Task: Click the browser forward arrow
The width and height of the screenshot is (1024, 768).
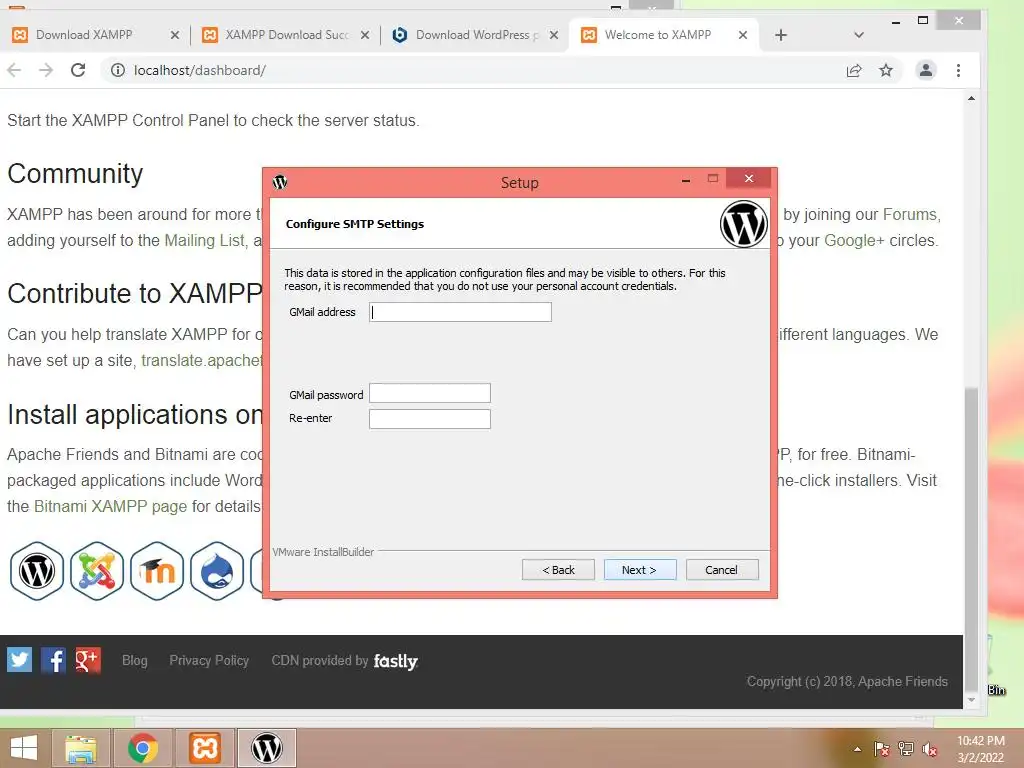Action: (x=46, y=70)
